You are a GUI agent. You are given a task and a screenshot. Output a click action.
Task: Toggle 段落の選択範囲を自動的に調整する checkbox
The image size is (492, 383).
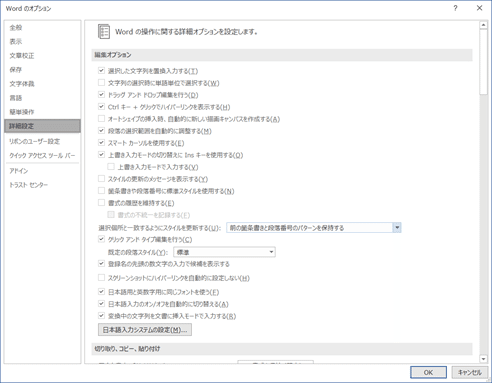coord(101,131)
